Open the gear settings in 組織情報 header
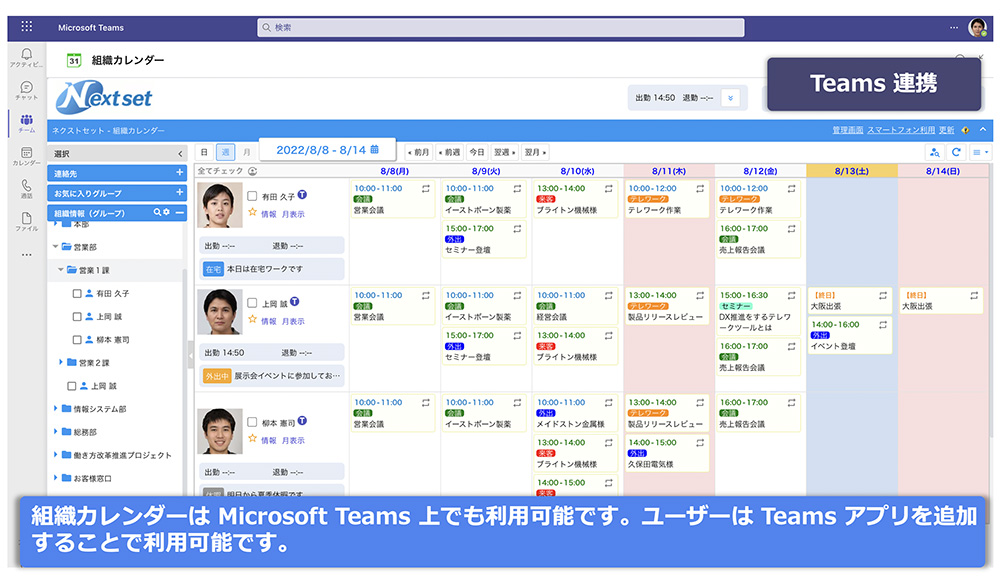This screenshot has width=1000, height=576. (x=166, y=212)
